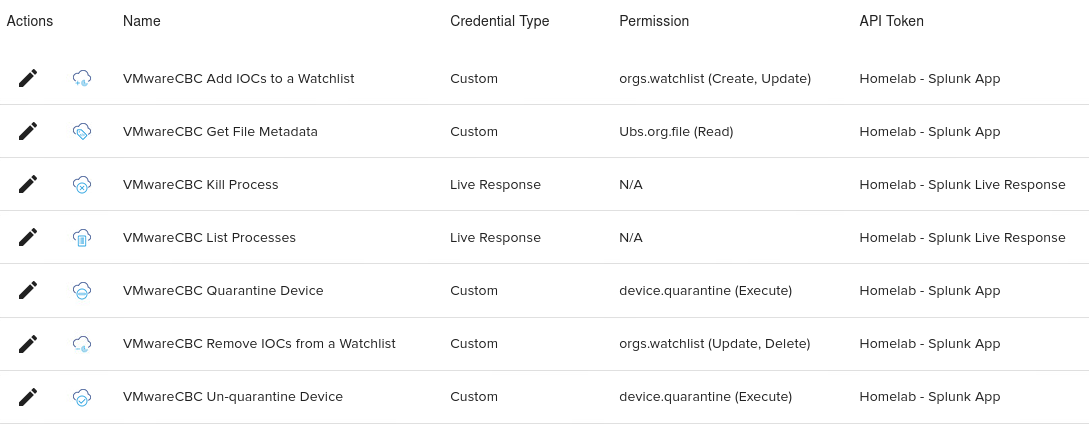Click the Credential Type column header

[499, 21]
